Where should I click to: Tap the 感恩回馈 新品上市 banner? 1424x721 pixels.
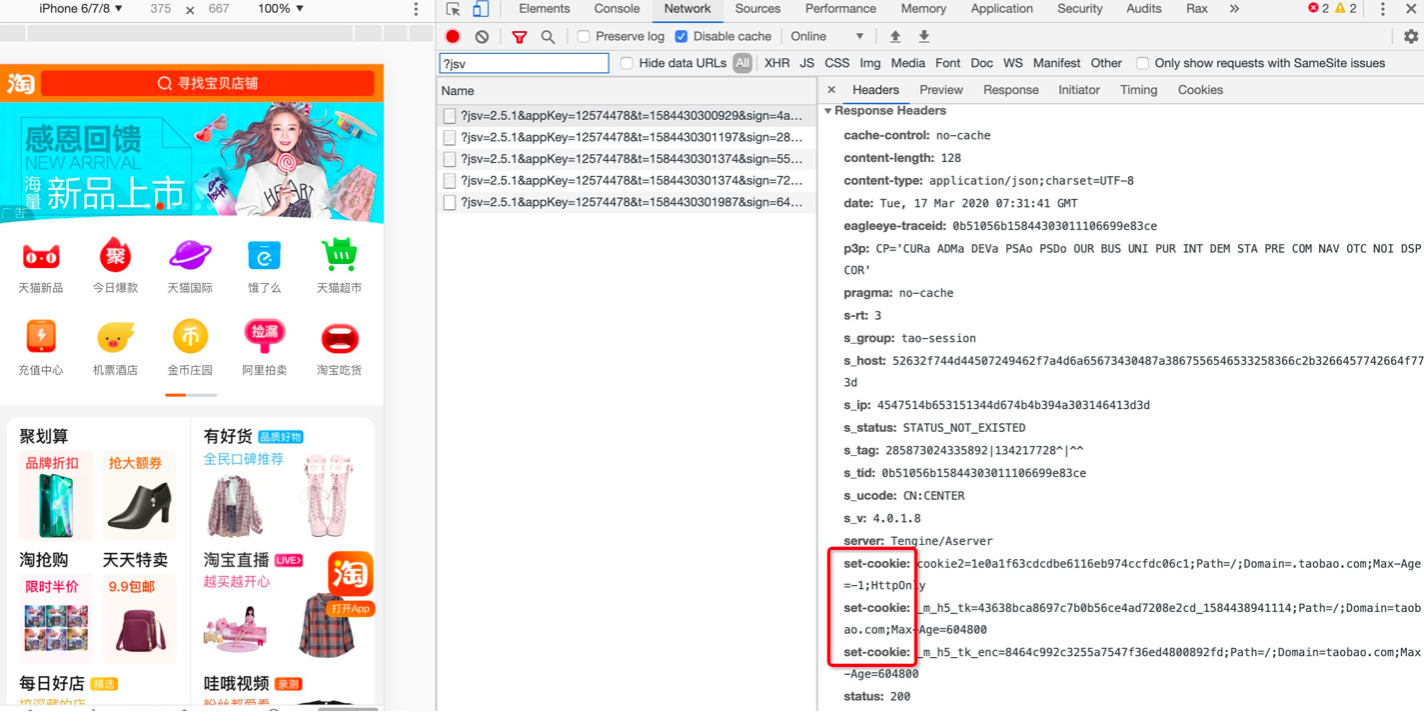(191, 162)
